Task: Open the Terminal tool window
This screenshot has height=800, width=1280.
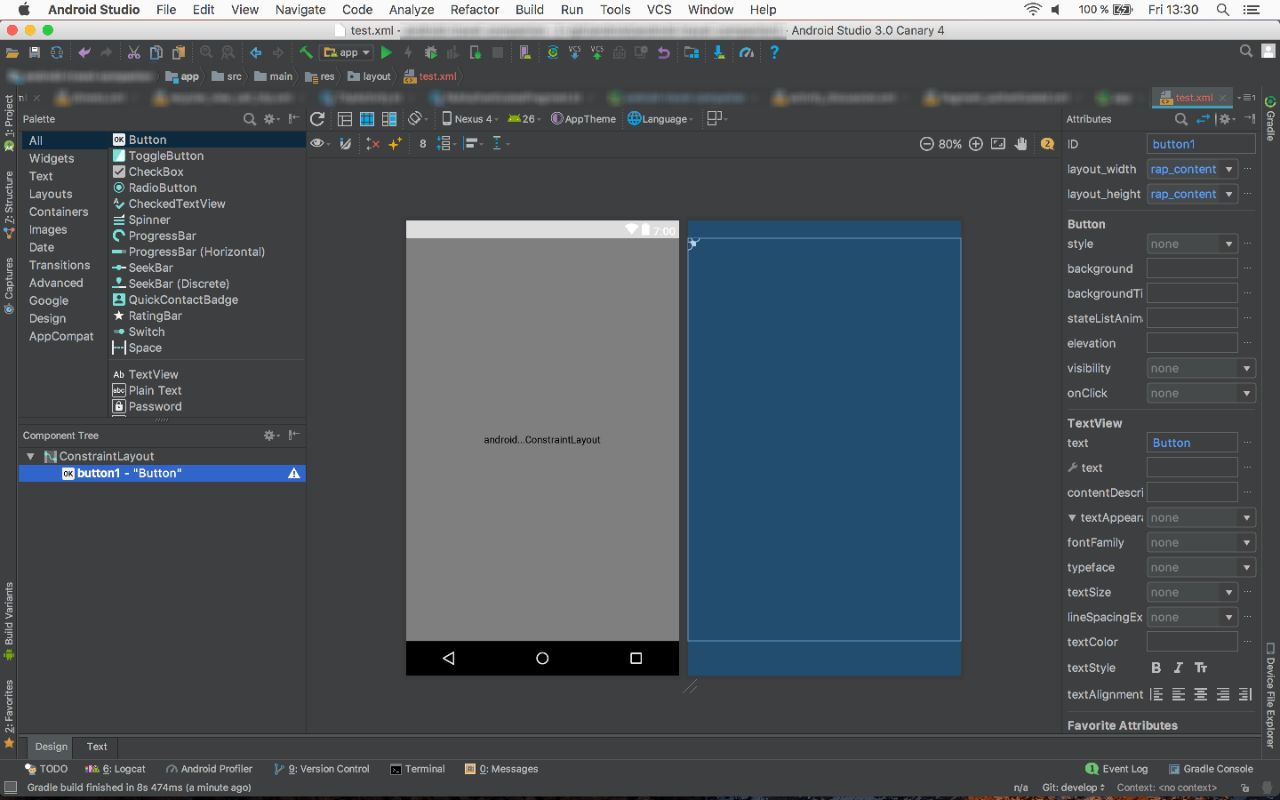Action: (x=417, y=769)
